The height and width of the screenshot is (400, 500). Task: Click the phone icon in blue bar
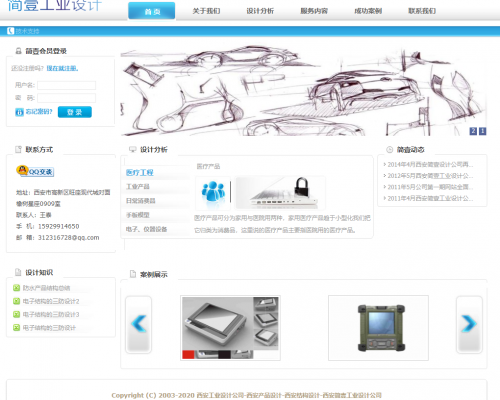pyautogui.click(x=11, y=31)
